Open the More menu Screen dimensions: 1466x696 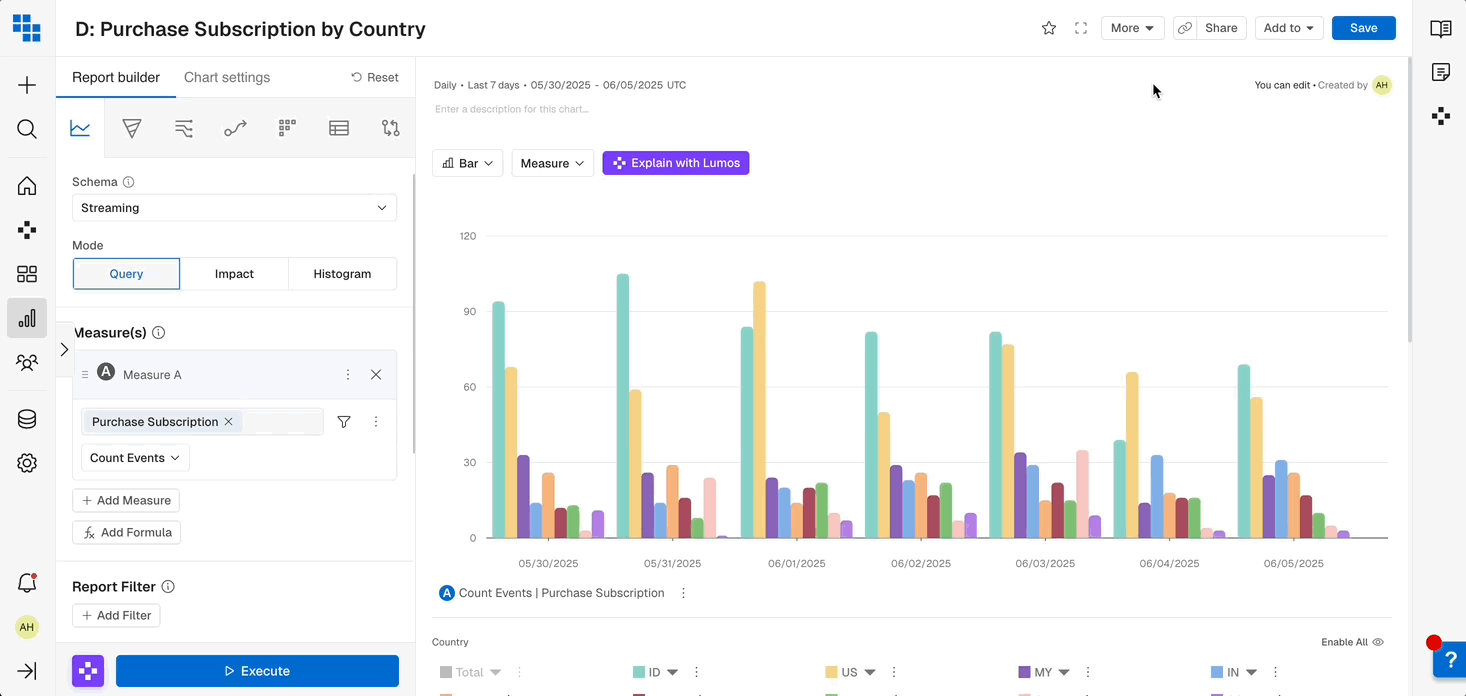point(1132,28)
